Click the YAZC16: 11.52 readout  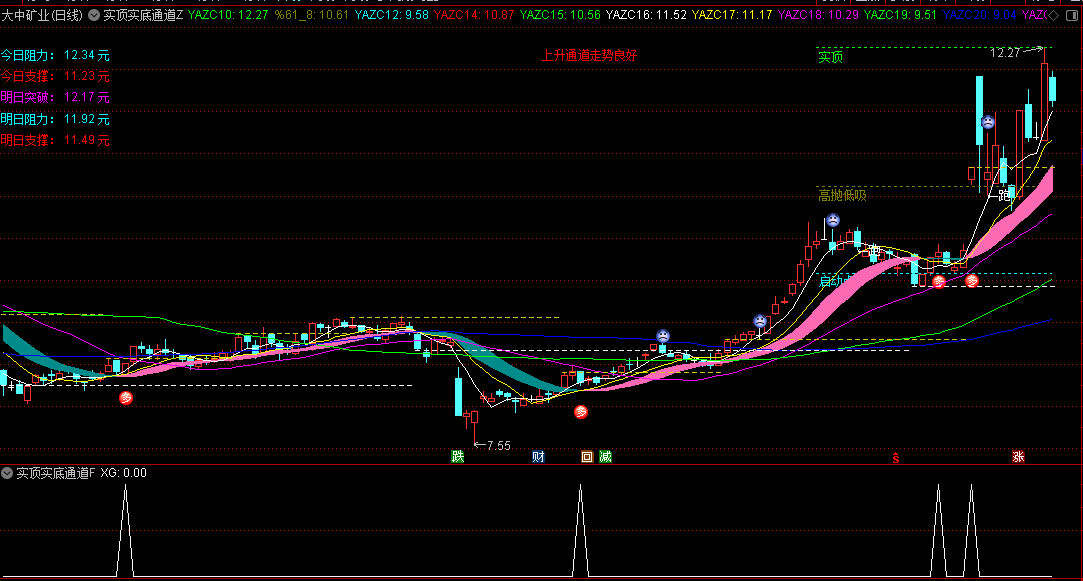[646, 15]
